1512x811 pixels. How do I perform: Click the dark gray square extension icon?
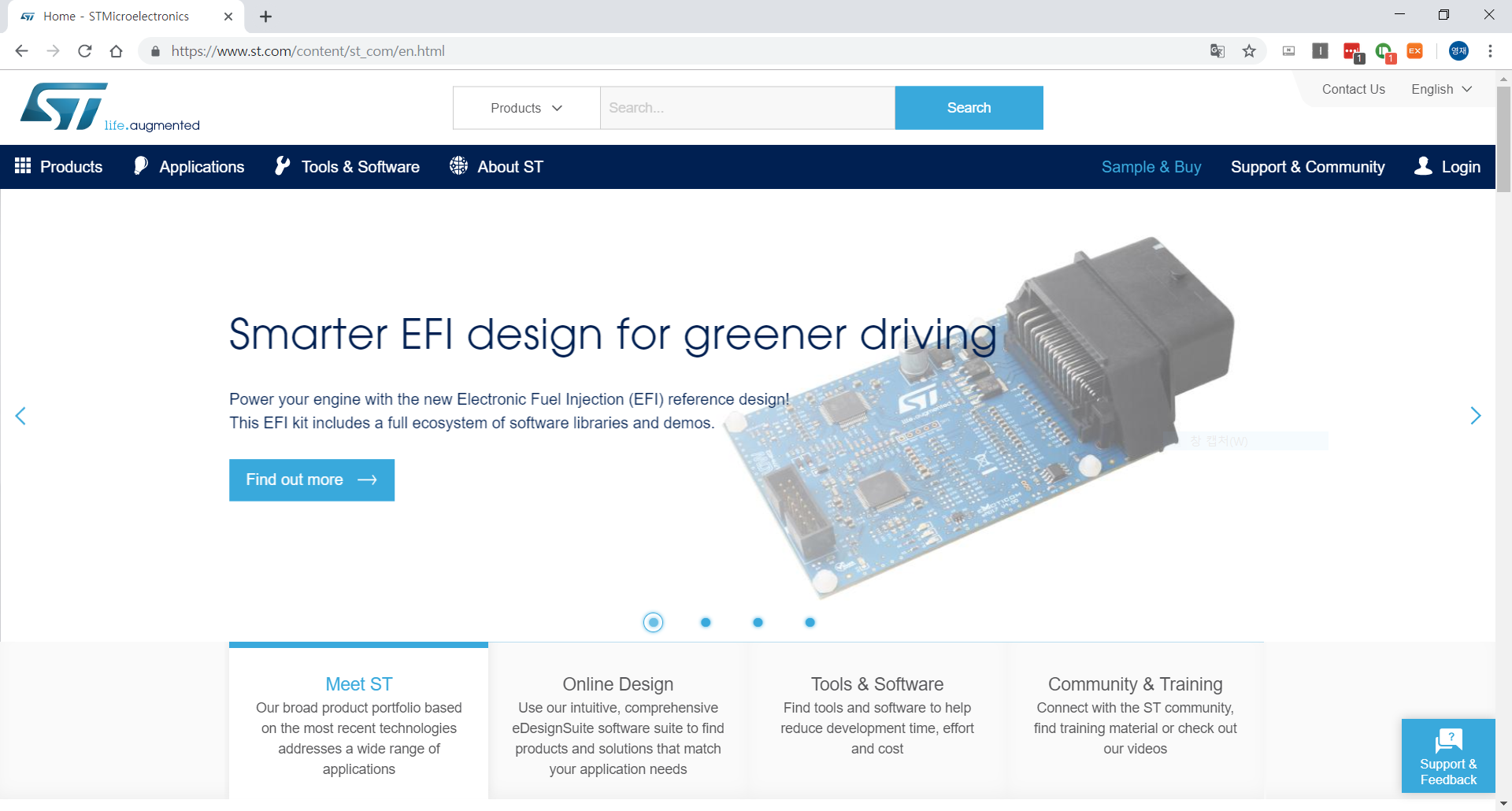tap(1320, 51)
